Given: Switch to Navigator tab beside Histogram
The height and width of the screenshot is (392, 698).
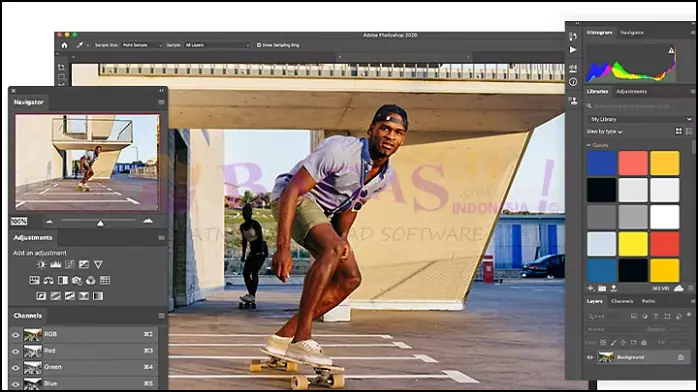Looking at the screenshot, I should pos(632,32).
